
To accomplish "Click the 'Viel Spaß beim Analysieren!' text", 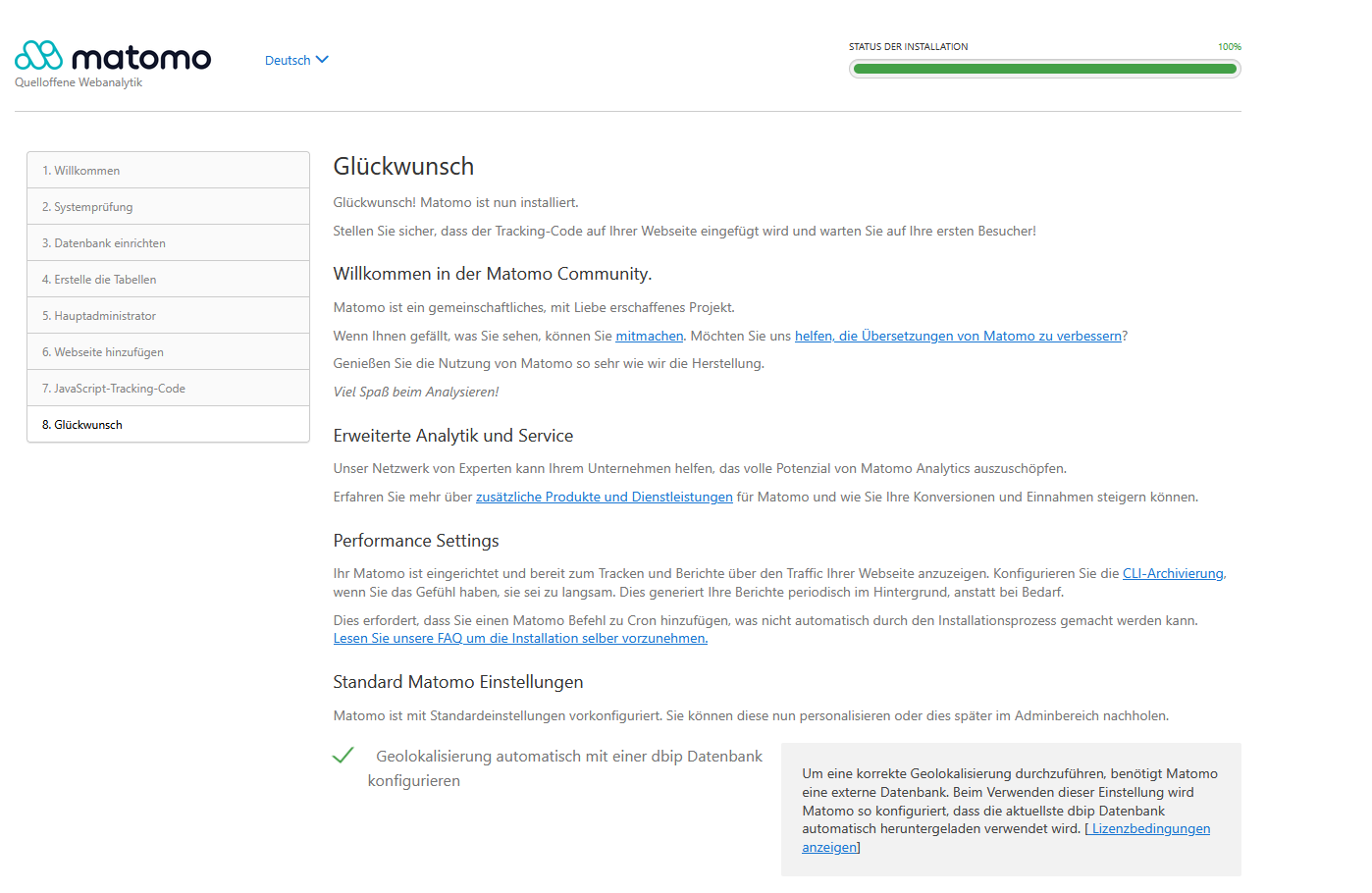I will click(416, 392).
